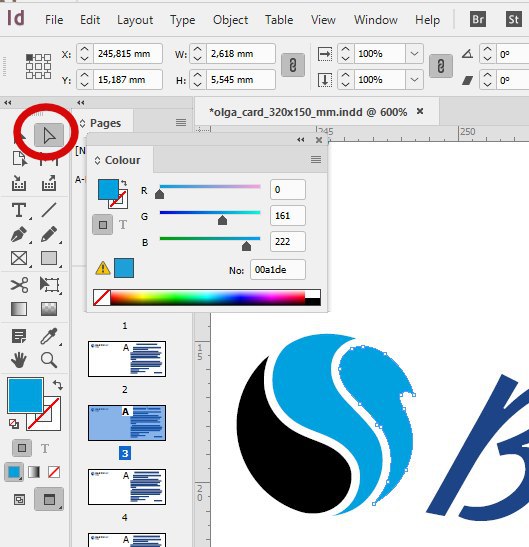Toggle constrain width and height proportions link
This screenshot has height=547, width=529.
point(293,65)
